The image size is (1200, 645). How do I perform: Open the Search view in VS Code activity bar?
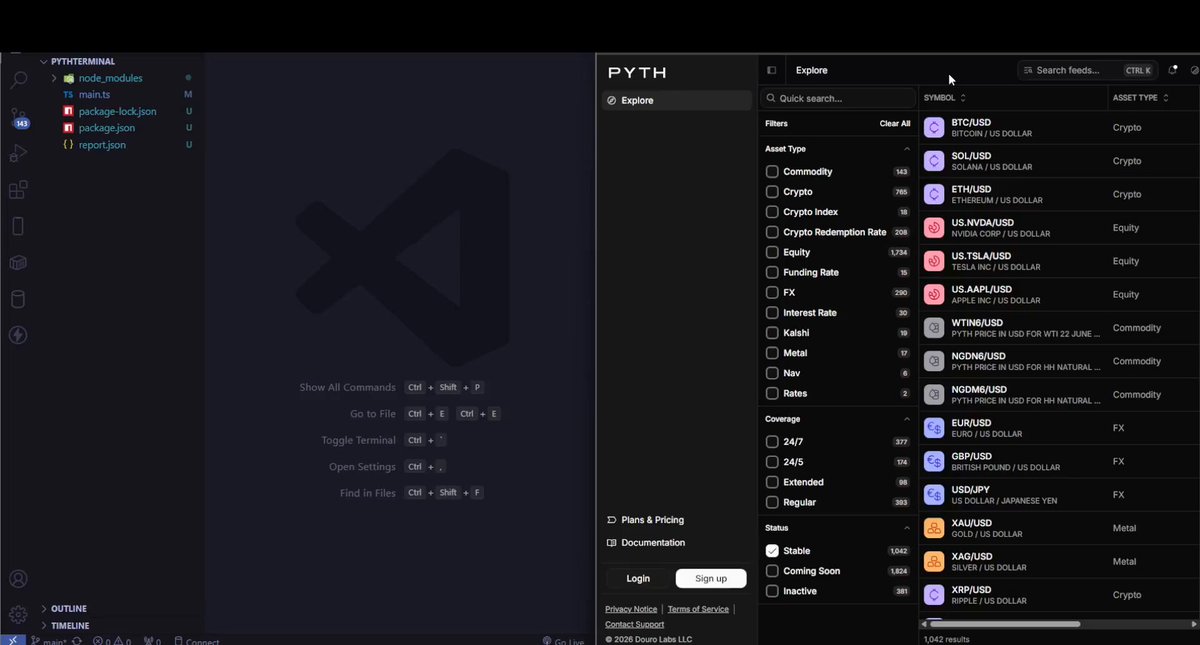[18, 81]
